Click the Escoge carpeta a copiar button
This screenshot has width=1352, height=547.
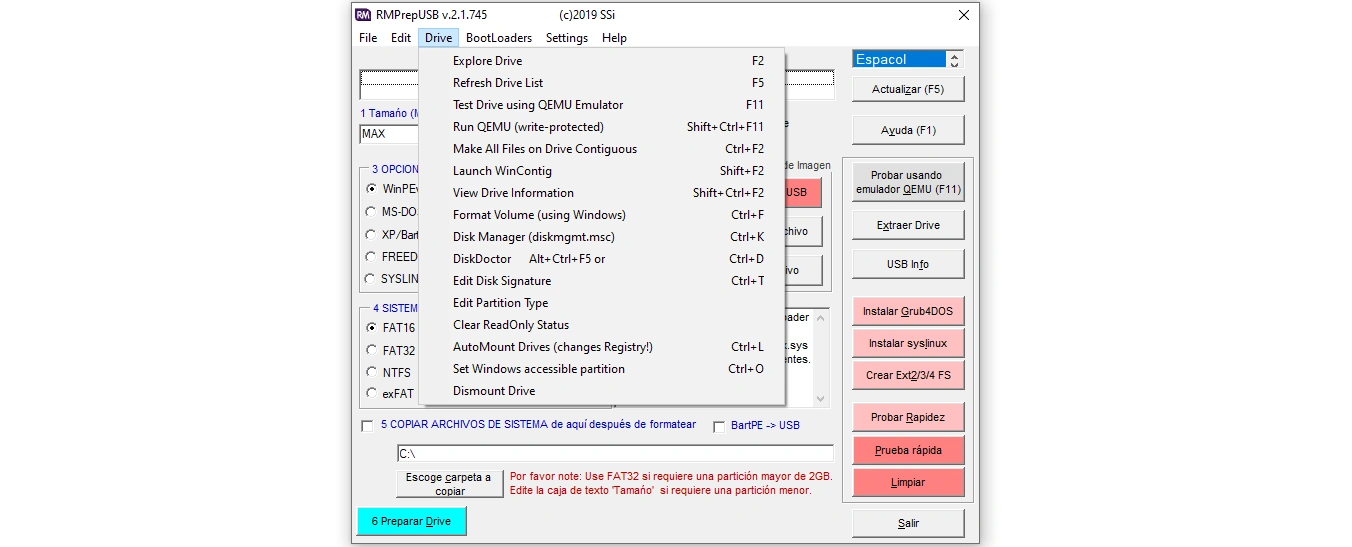coord(450,484)
